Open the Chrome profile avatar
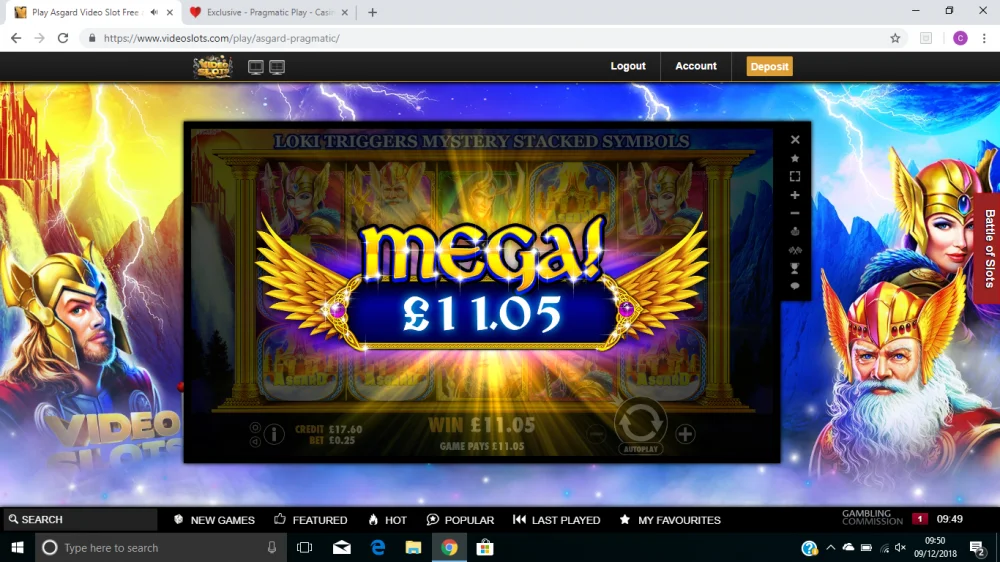 [x=960, y=38]
